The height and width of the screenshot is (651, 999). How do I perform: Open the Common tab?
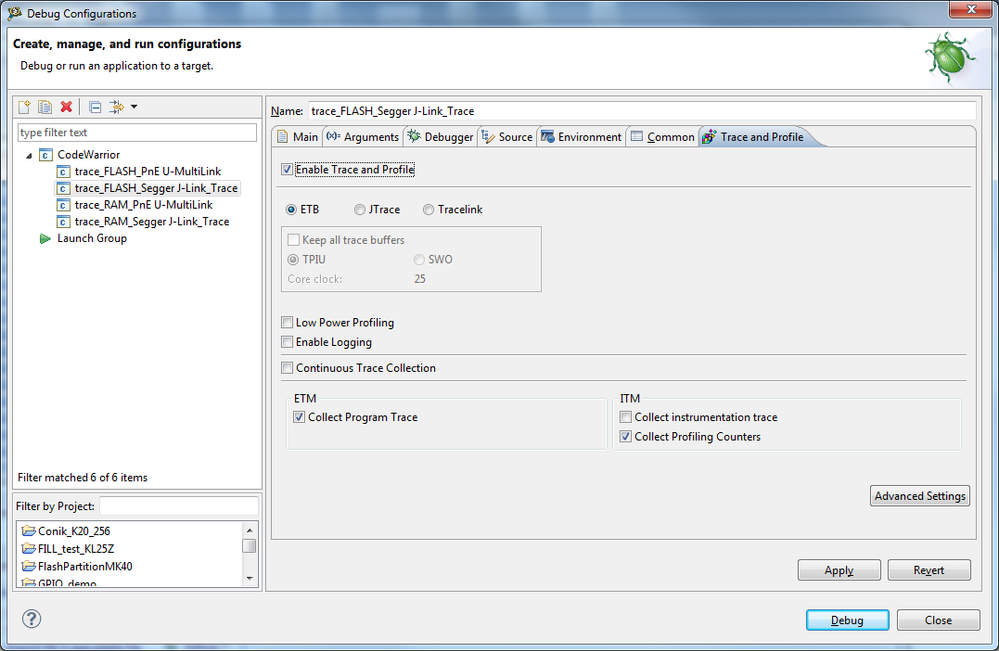coord(663,137)
